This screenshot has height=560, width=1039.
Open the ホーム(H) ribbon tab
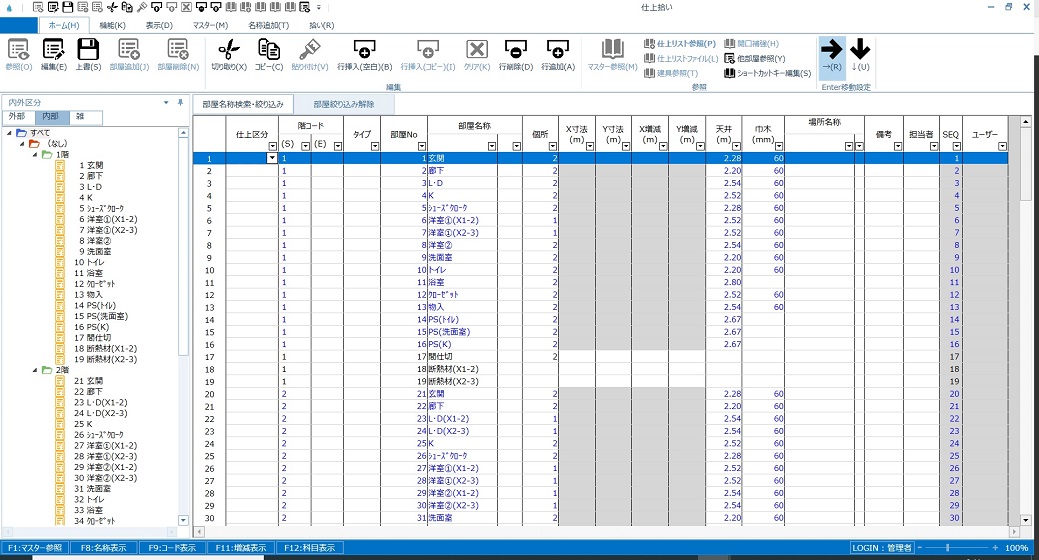[x=64, y=25]
